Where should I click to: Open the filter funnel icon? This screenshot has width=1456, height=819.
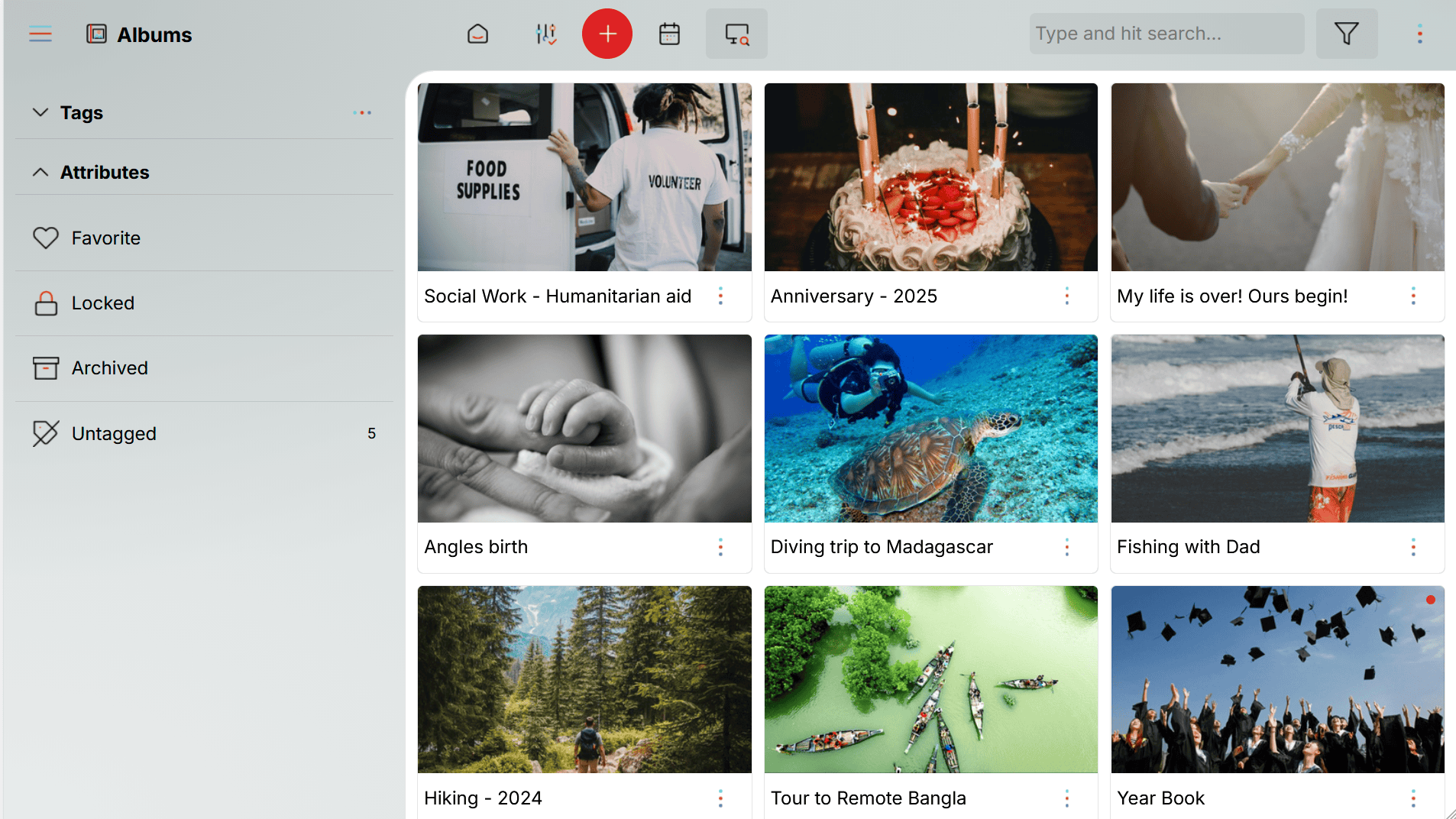[1347, 34]
